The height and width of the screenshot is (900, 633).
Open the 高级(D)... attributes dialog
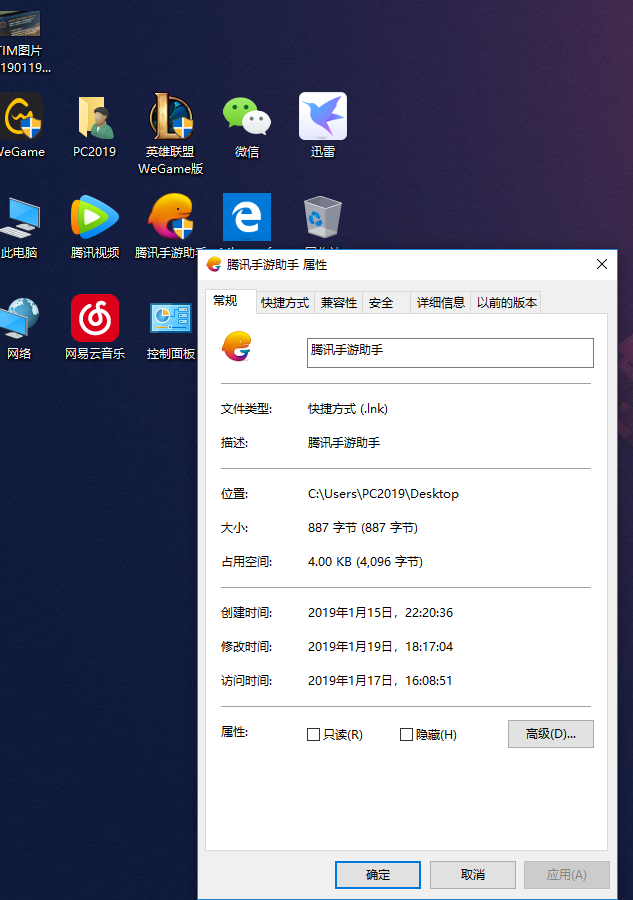(551, 734)
